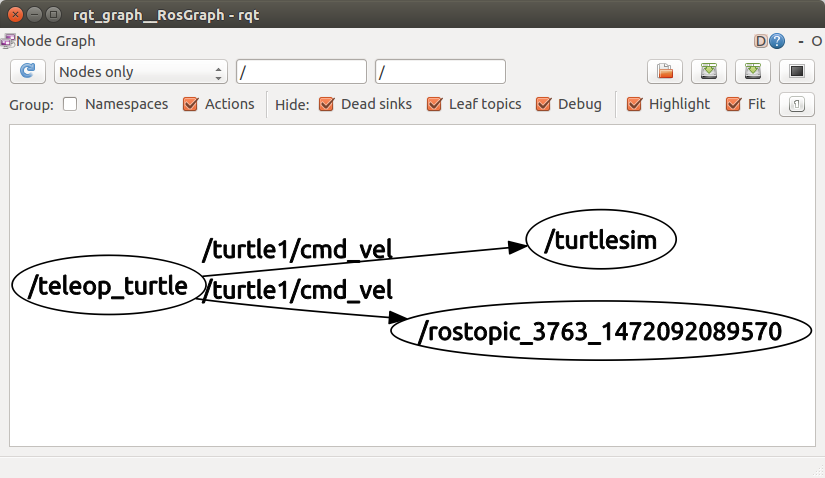This screenshot has width=825, height=478.
Task: Turn off the Highlight option
Action: (x=634, y=104)
